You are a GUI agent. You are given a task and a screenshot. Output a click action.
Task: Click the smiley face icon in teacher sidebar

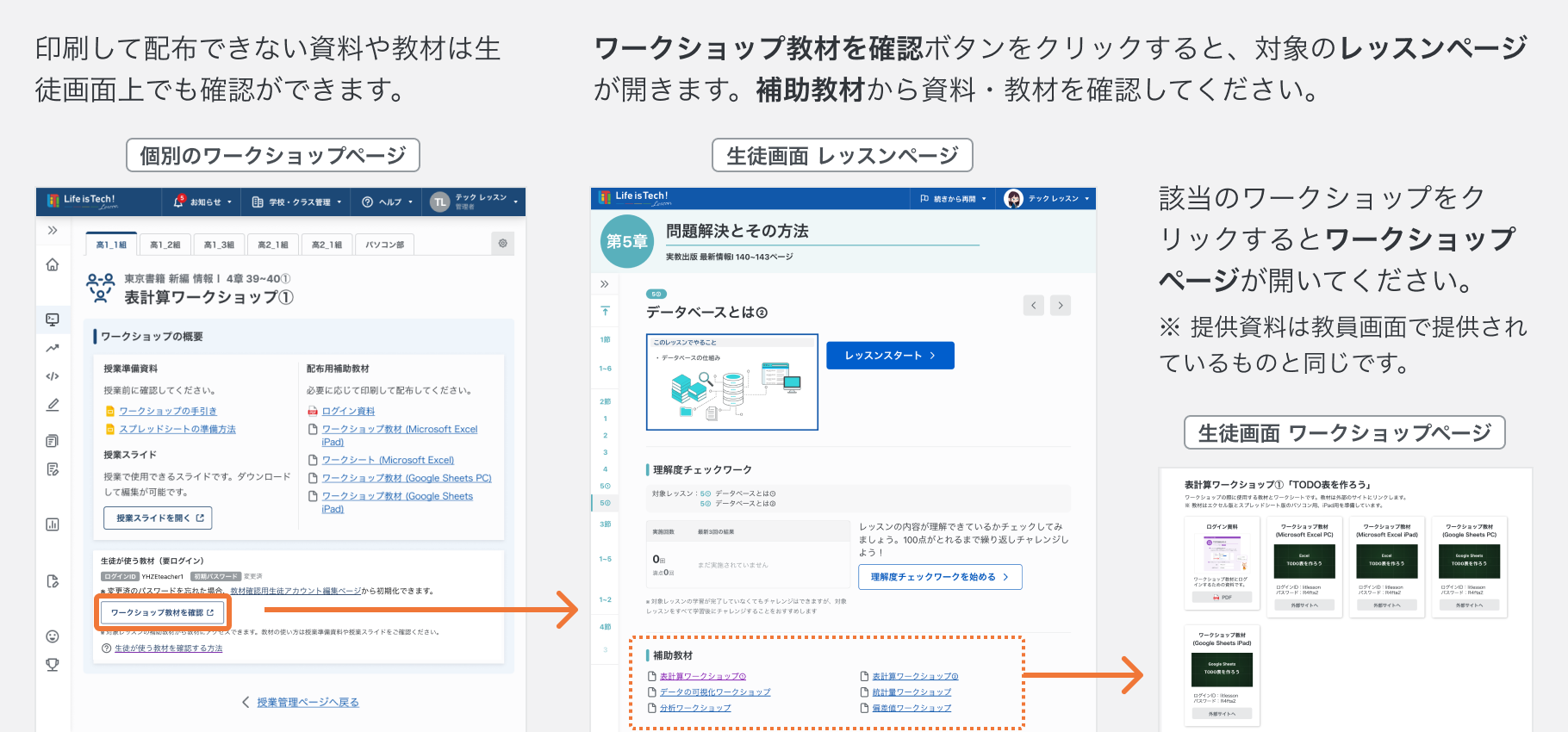(53, 636)
